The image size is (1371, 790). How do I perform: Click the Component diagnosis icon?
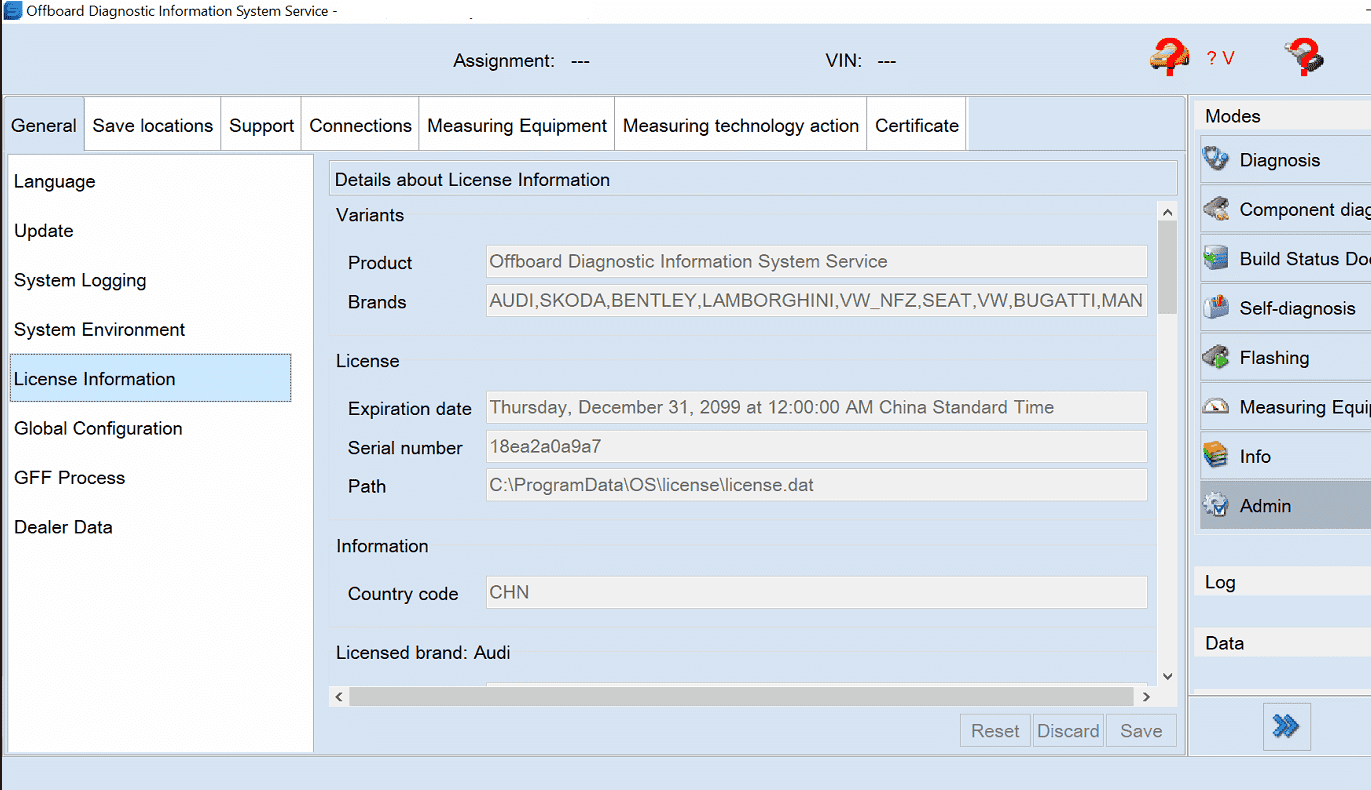click(x=1216, y=209)
